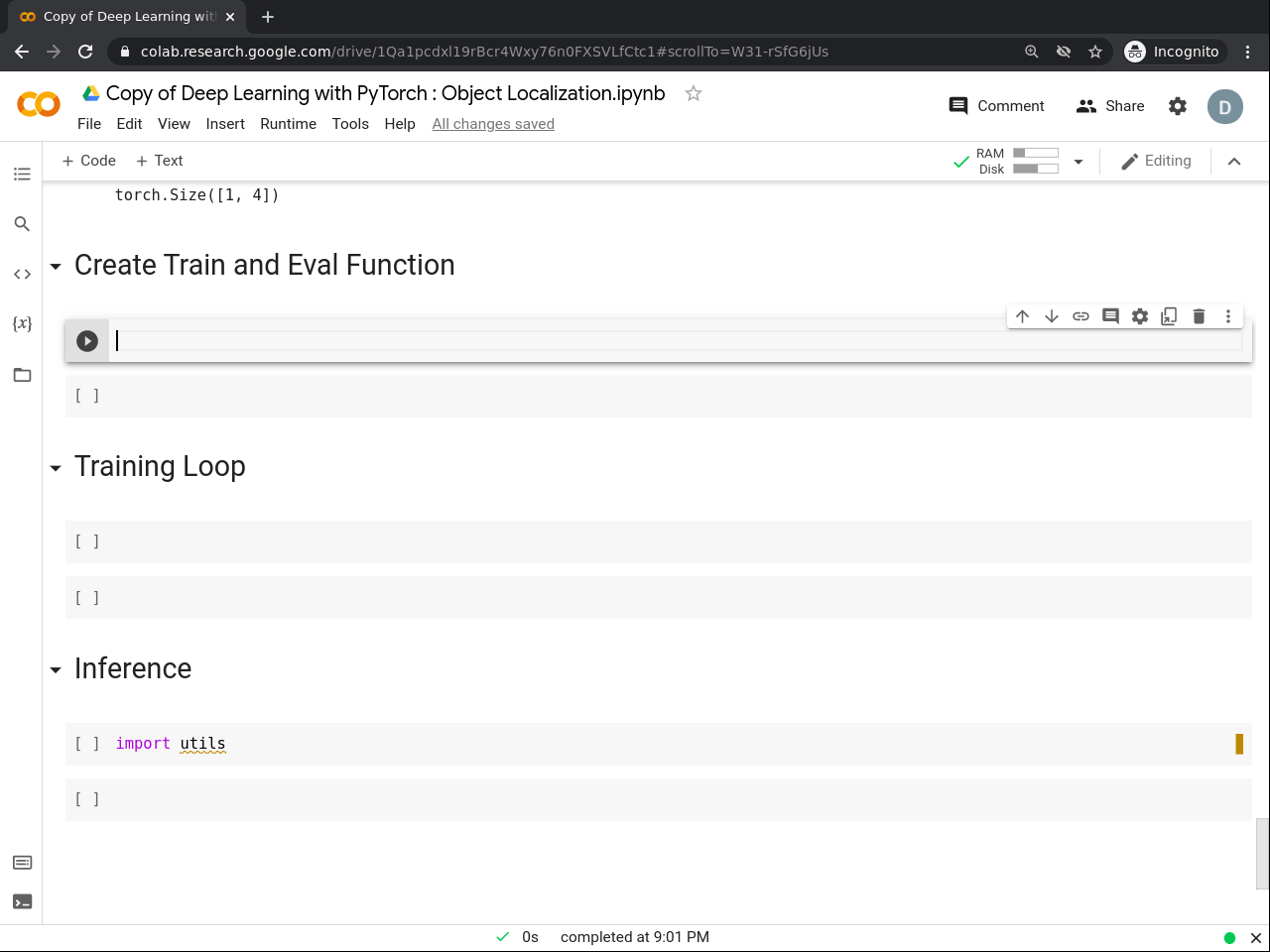Delete the selected code cell

coord(1199,315)
